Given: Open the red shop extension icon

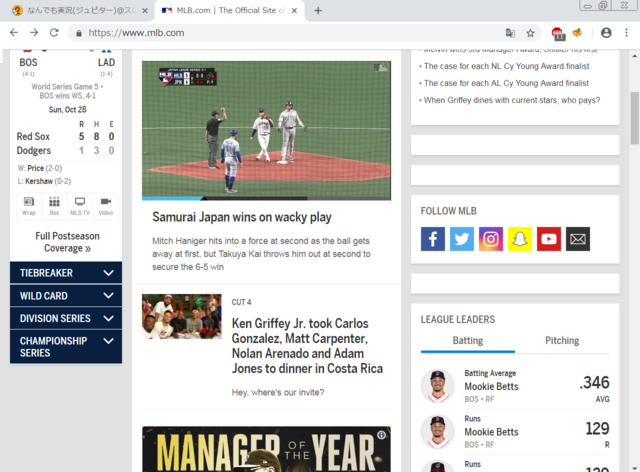Looking at the screenshot, I should pos(558,33).
